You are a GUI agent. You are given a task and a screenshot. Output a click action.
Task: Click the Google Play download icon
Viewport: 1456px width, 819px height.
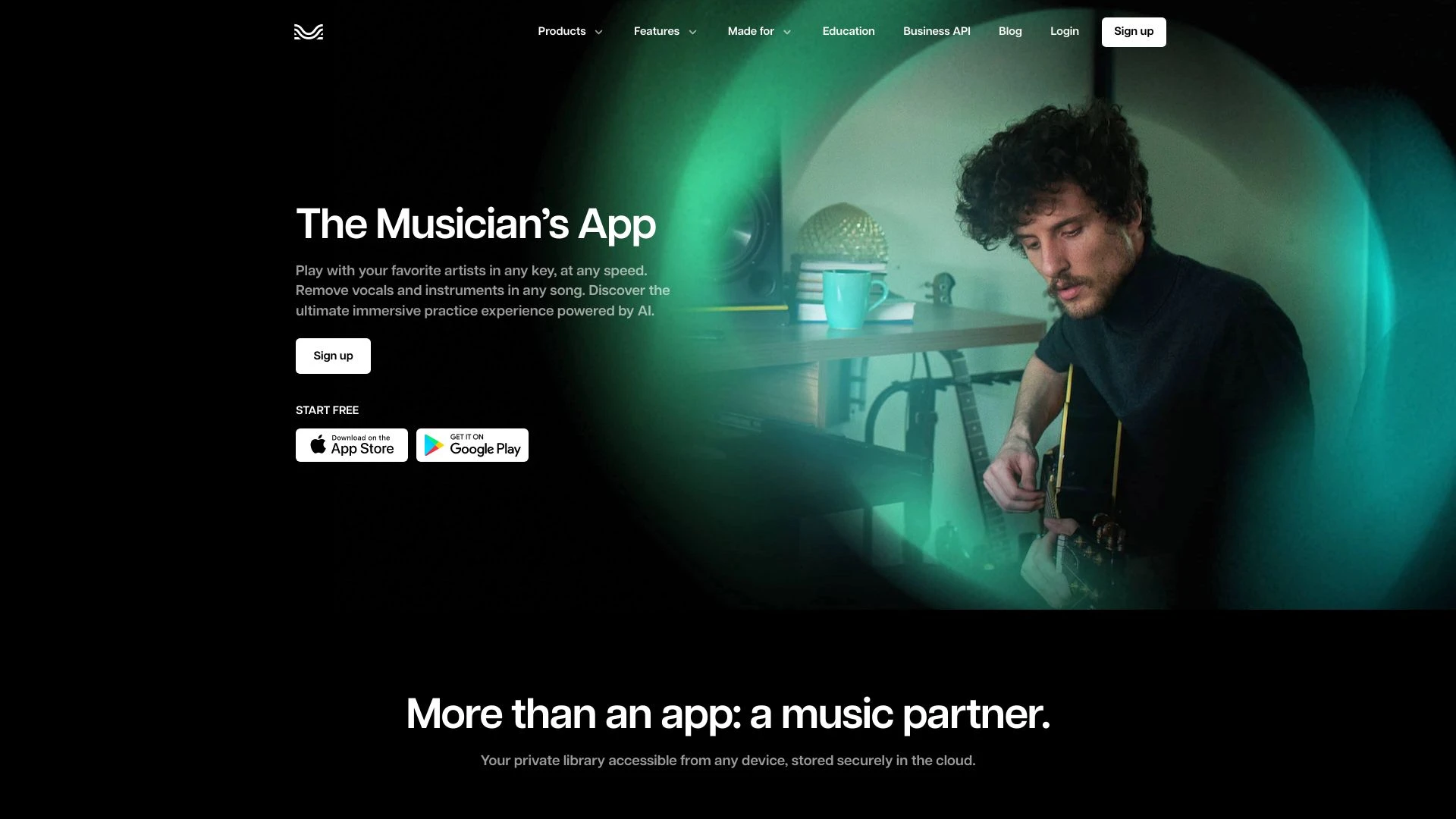[472, 444]
